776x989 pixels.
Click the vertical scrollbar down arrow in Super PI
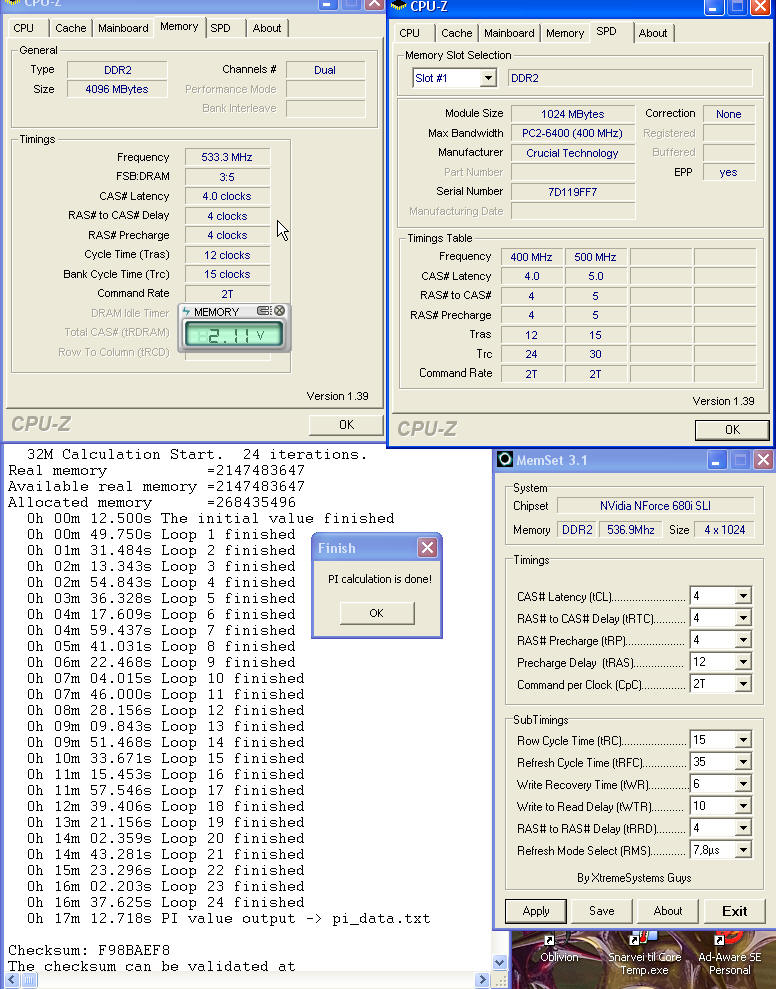click(x=500, y=963)
